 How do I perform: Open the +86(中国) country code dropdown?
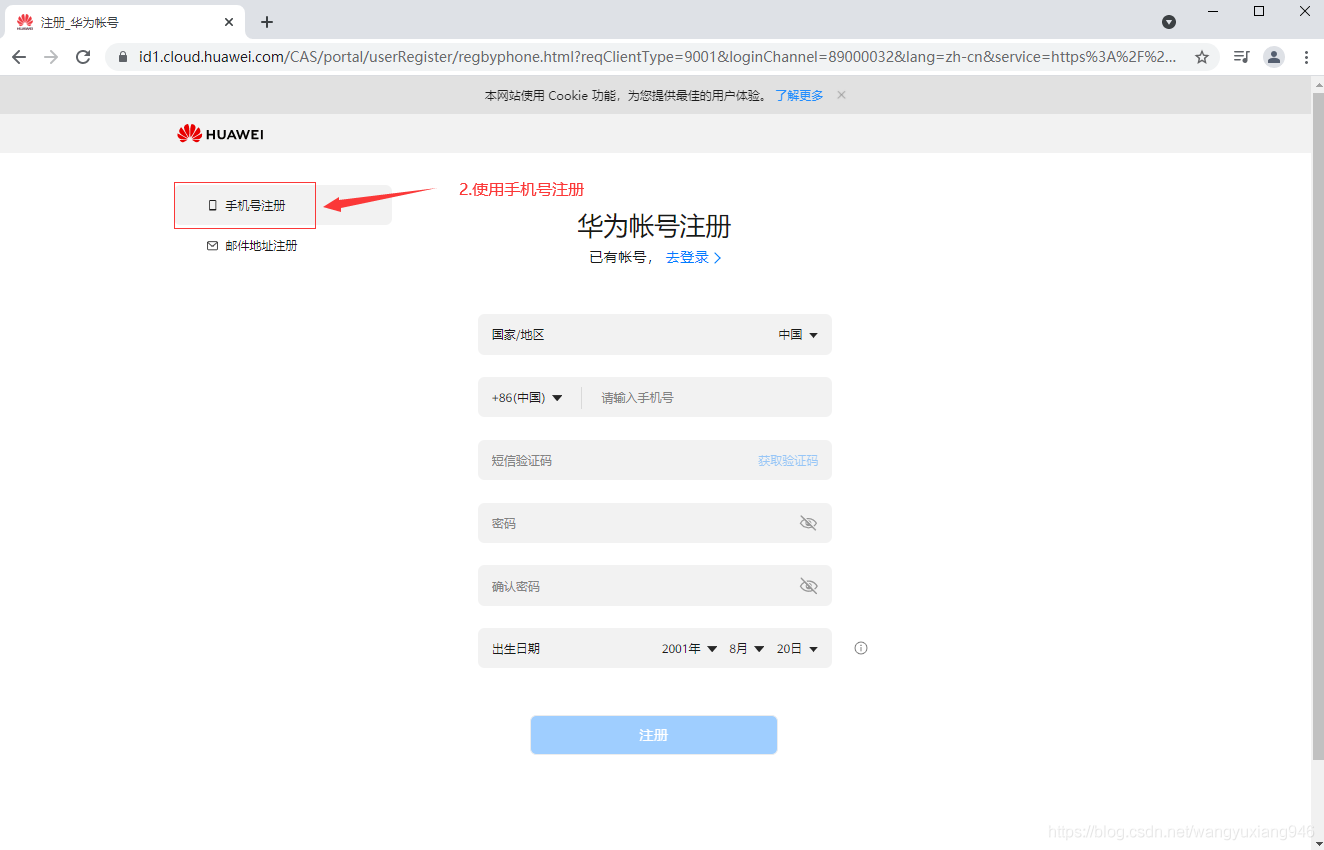point(527,398)
